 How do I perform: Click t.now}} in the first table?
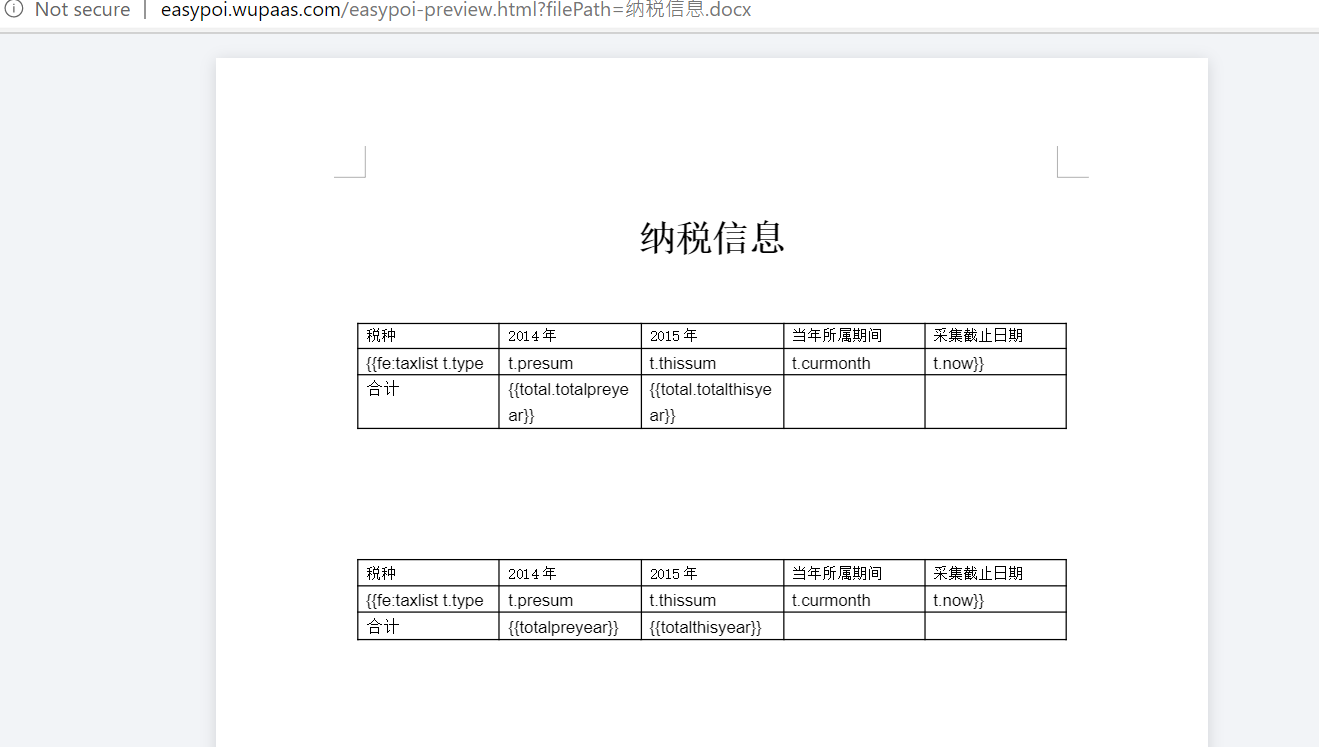[959, 363]
